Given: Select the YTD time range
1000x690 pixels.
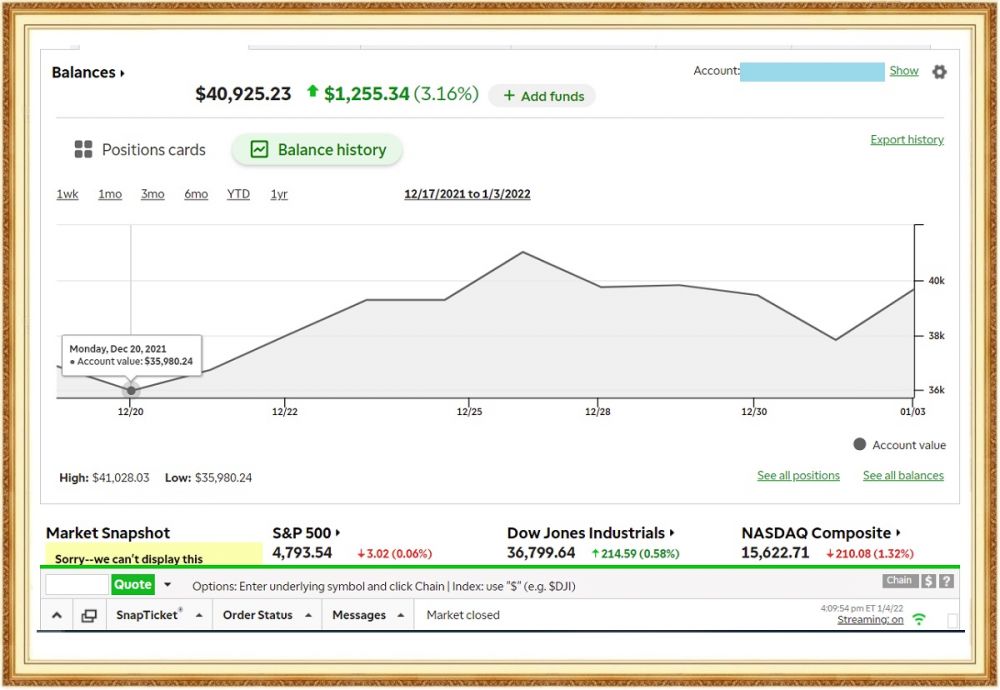Looking at the screenshot, I should coord(238,194).
